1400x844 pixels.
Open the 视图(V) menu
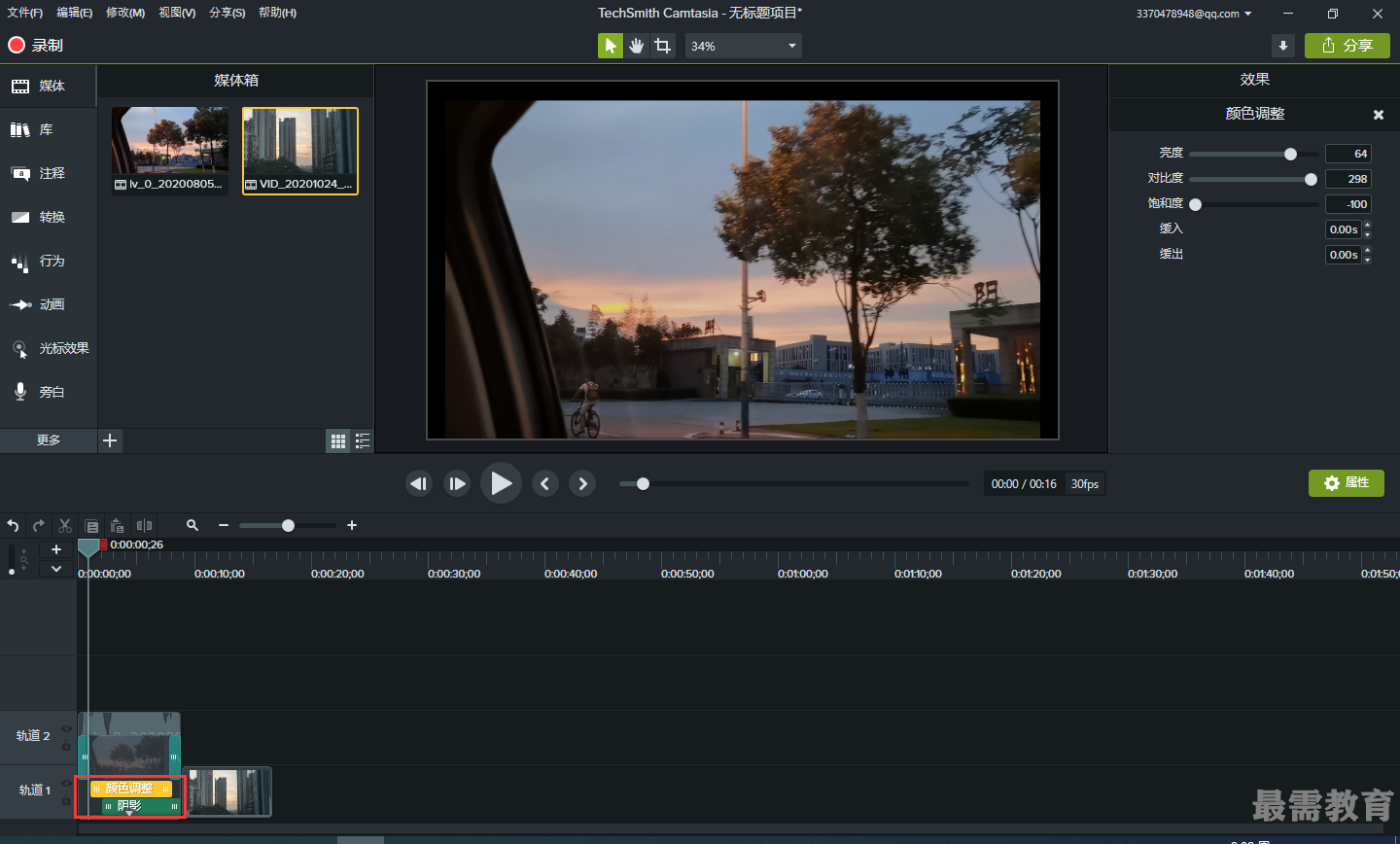pyautogui.click(x=177, y=13)
